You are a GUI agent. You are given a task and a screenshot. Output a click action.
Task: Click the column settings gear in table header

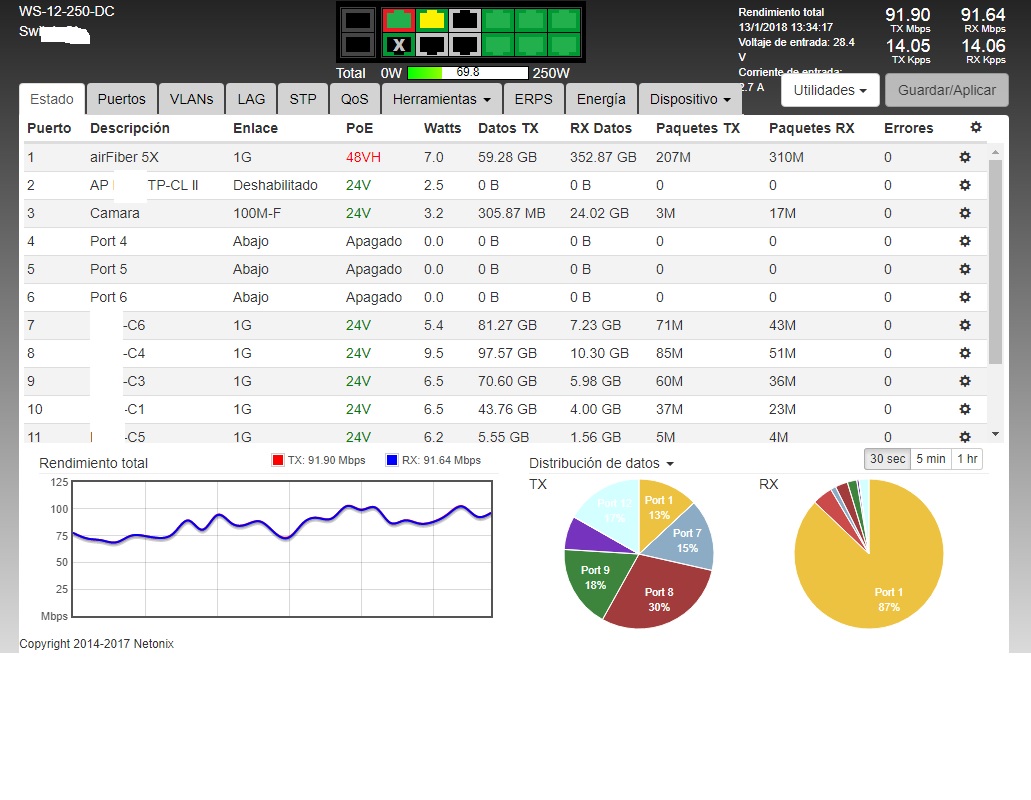pyautogui.click(x=975, y=128)
